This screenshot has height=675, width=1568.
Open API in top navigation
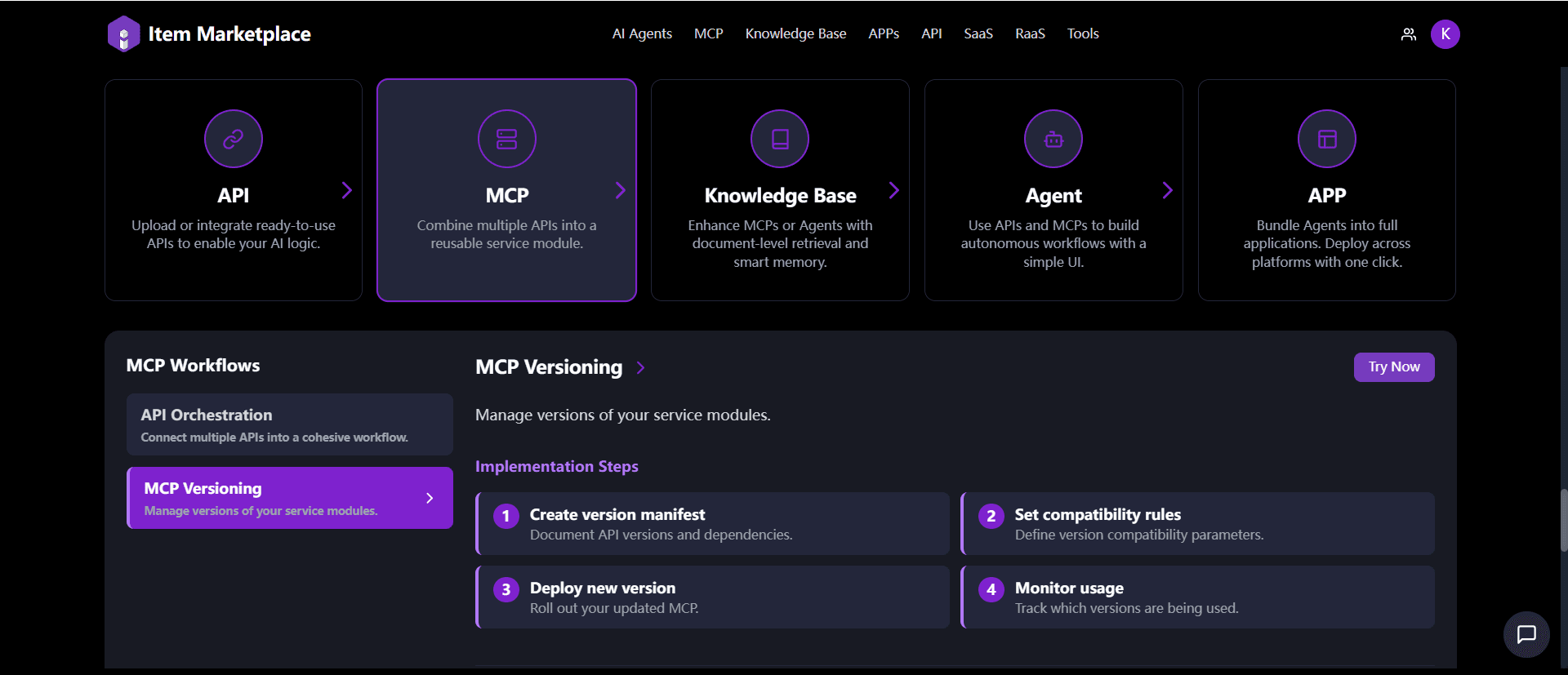click(932, 33)
